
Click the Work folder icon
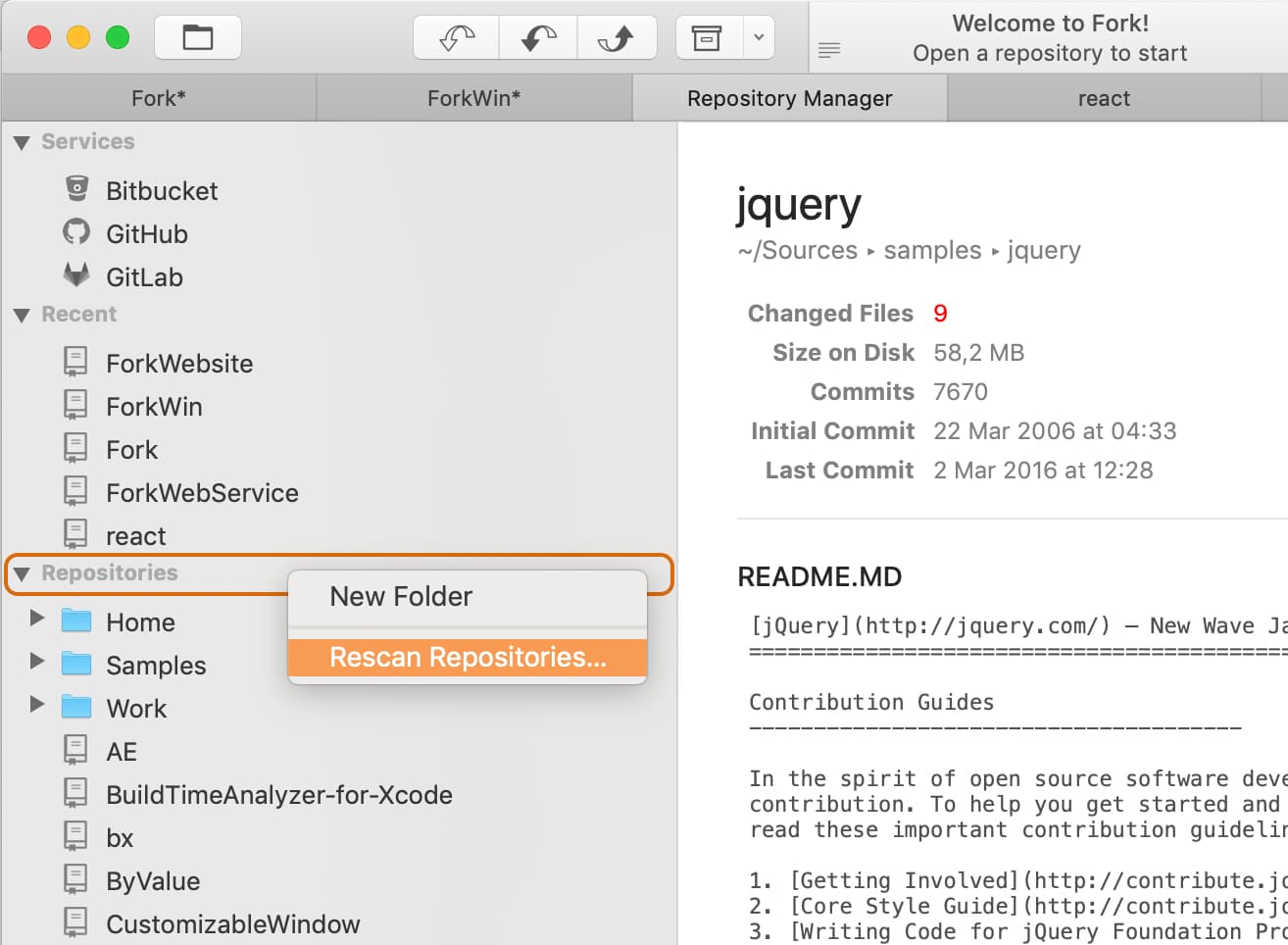[x=76, y=707]
